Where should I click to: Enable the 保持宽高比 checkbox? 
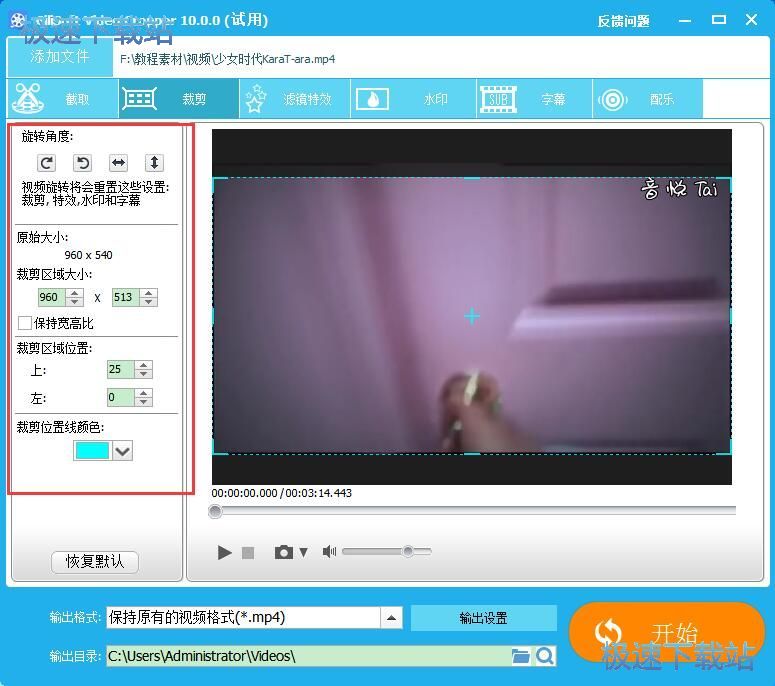25,323
